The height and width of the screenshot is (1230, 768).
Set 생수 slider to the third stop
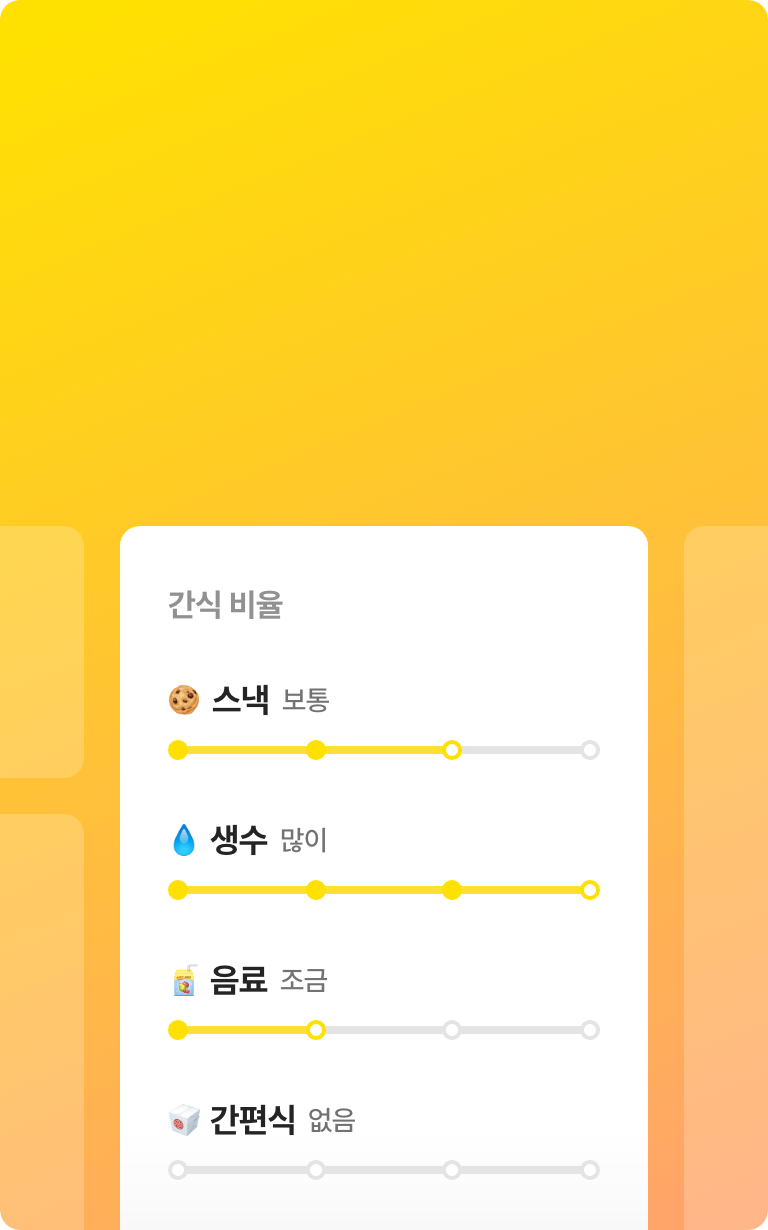[452, 890]
